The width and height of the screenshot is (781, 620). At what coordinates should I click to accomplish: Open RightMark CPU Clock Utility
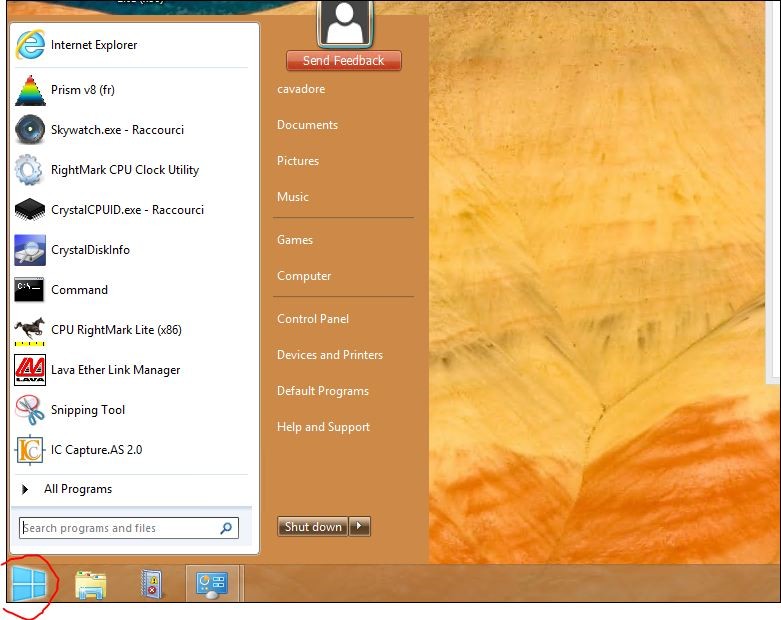pyautogui.click(x=124, y=170)
